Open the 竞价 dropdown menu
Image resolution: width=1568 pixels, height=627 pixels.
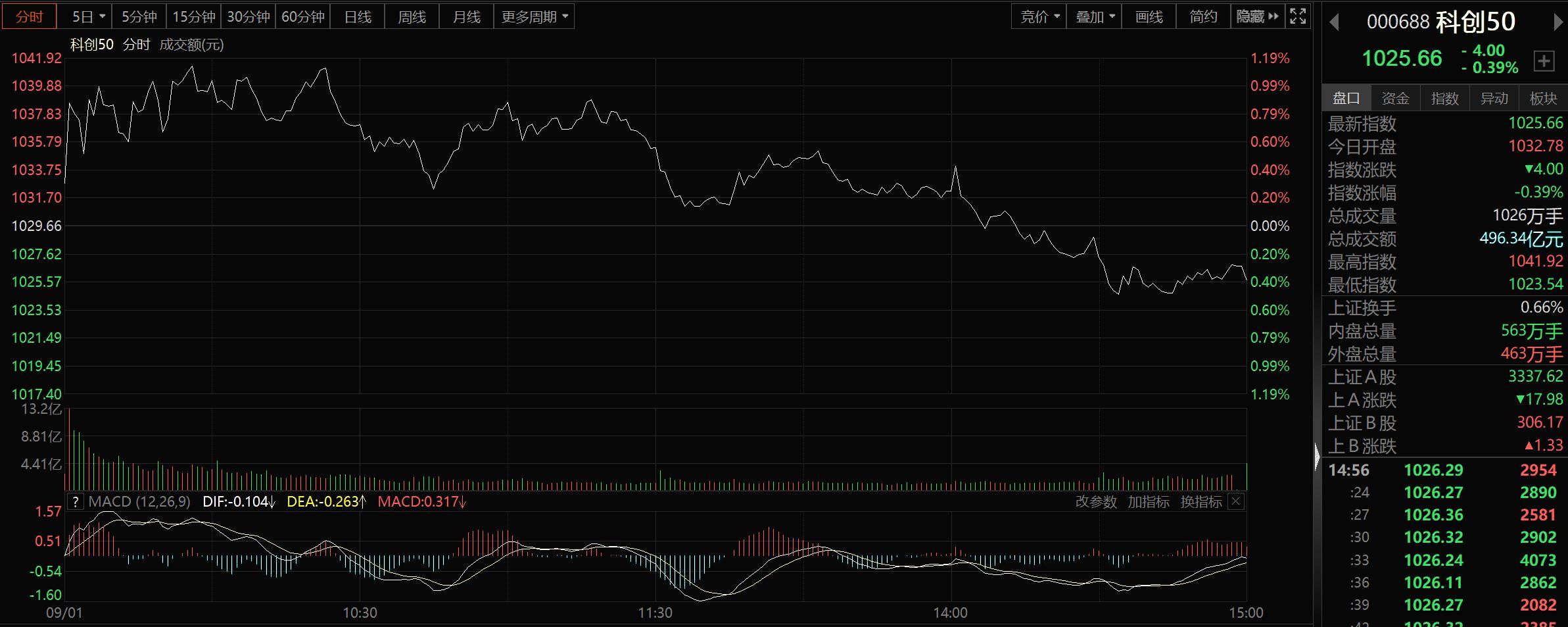pyautogui.click(x=1039, y=16)
